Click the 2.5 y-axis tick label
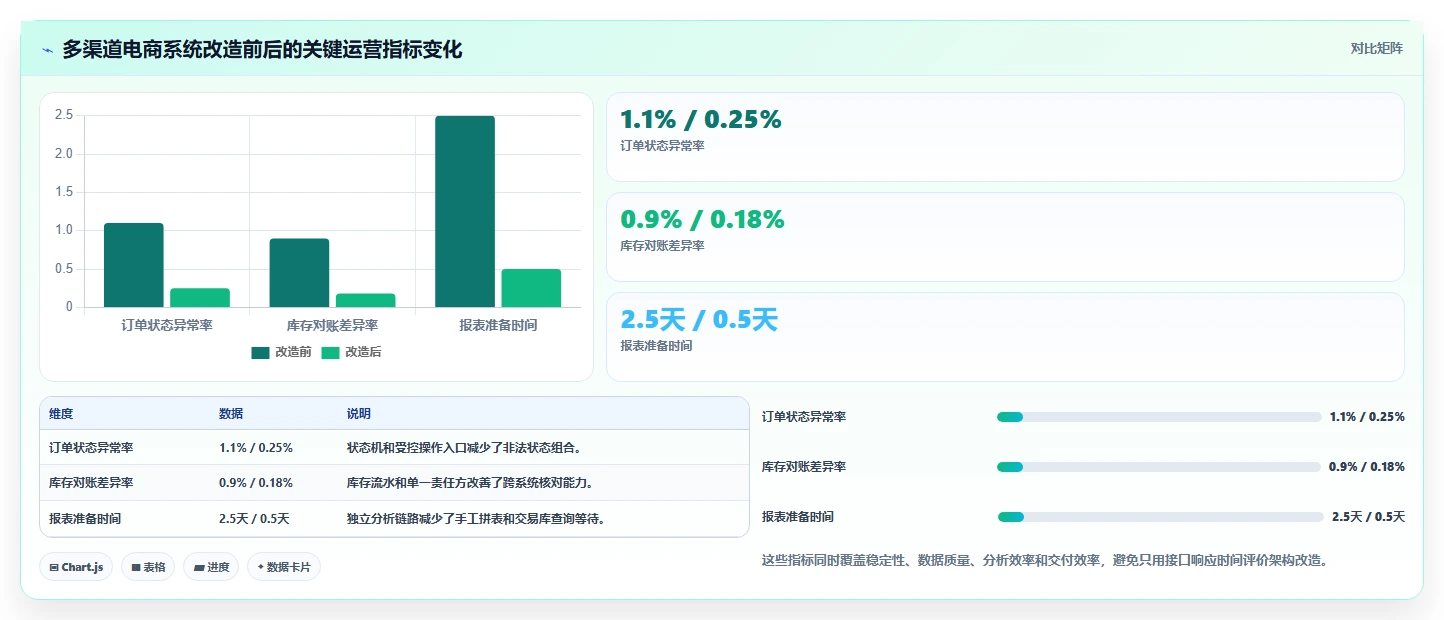This screenshot has height=620, width=1444. pos(64,115)
